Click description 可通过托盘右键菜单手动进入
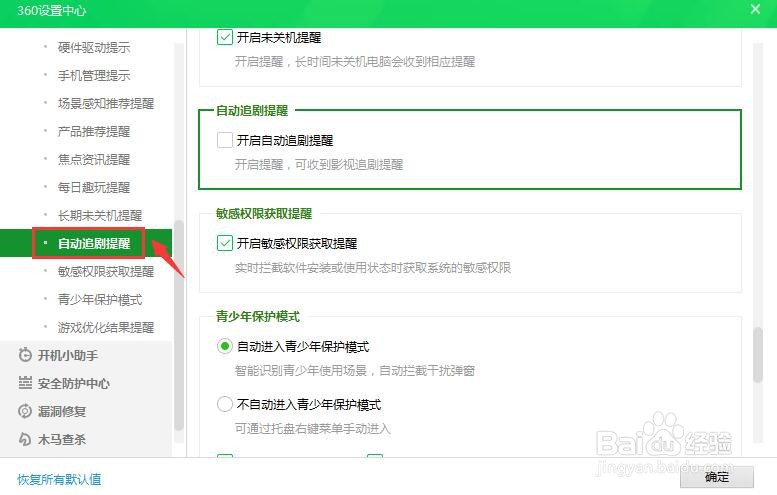Screen dimensions: 777x495 click(x=313, y=429)
